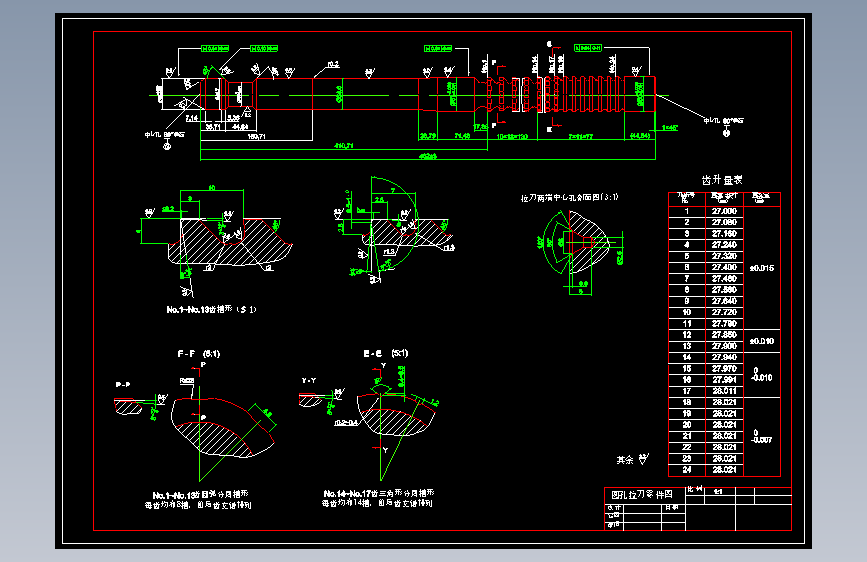The image size is (867, 562).
Task: Click the 27.940 value in row 14
Action: [724, 357]
